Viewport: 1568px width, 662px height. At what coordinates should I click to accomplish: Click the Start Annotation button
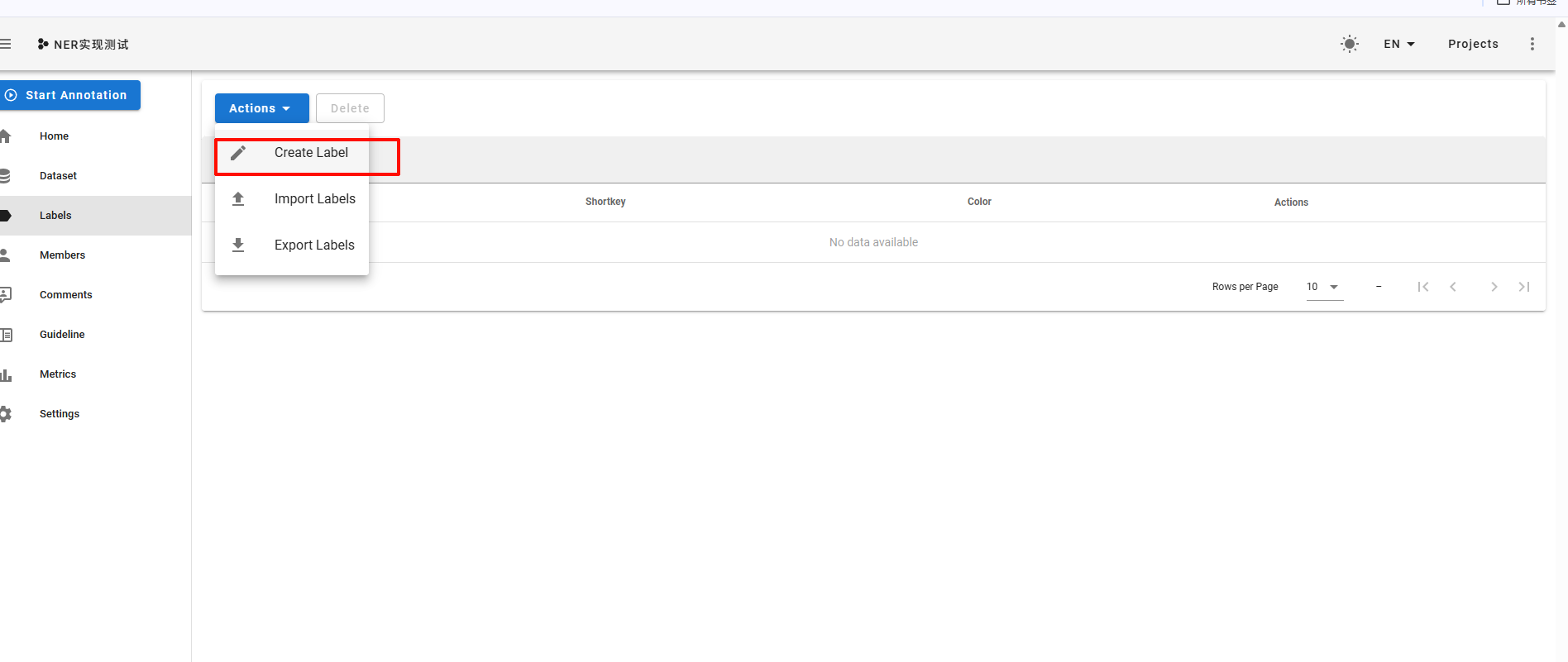coord(70,95)
